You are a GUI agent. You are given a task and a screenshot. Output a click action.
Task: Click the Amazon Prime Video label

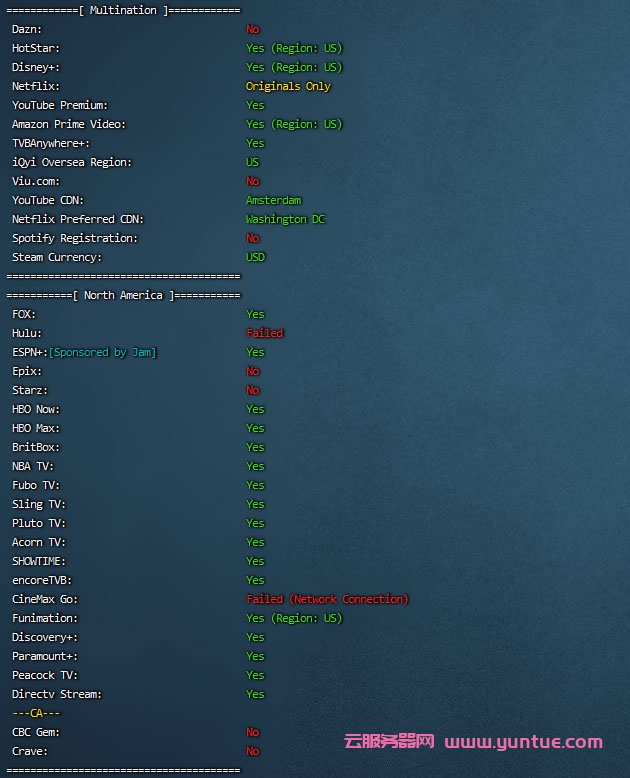(x=65, y=124)
